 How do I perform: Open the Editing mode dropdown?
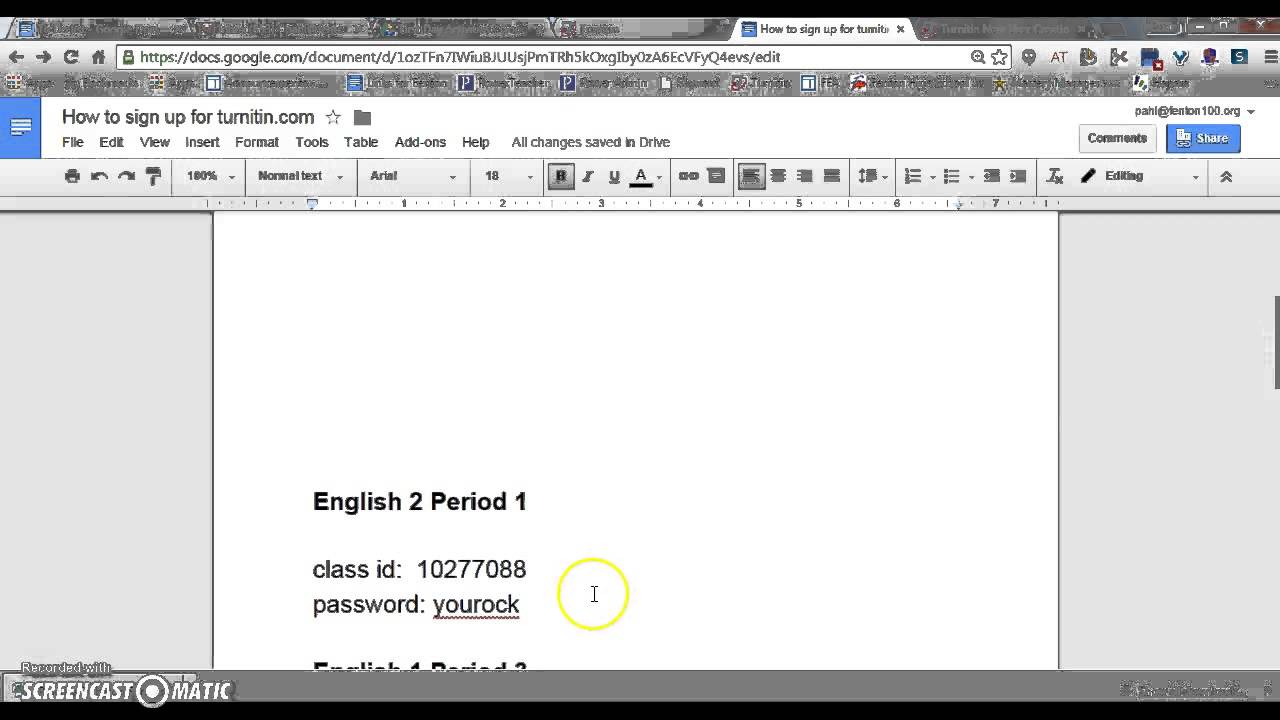pos(1139,176)
